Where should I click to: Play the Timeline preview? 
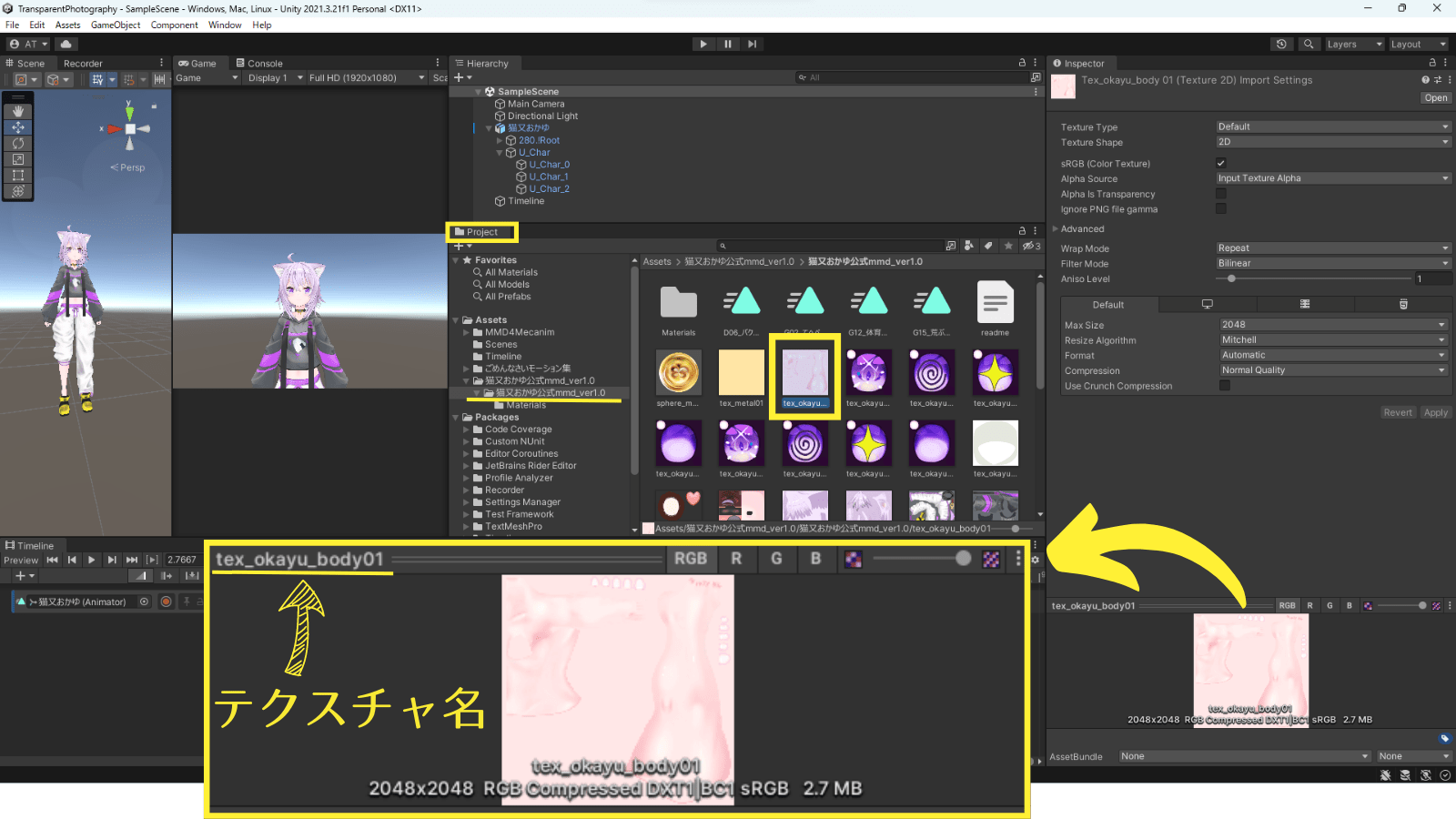point(92,560)
